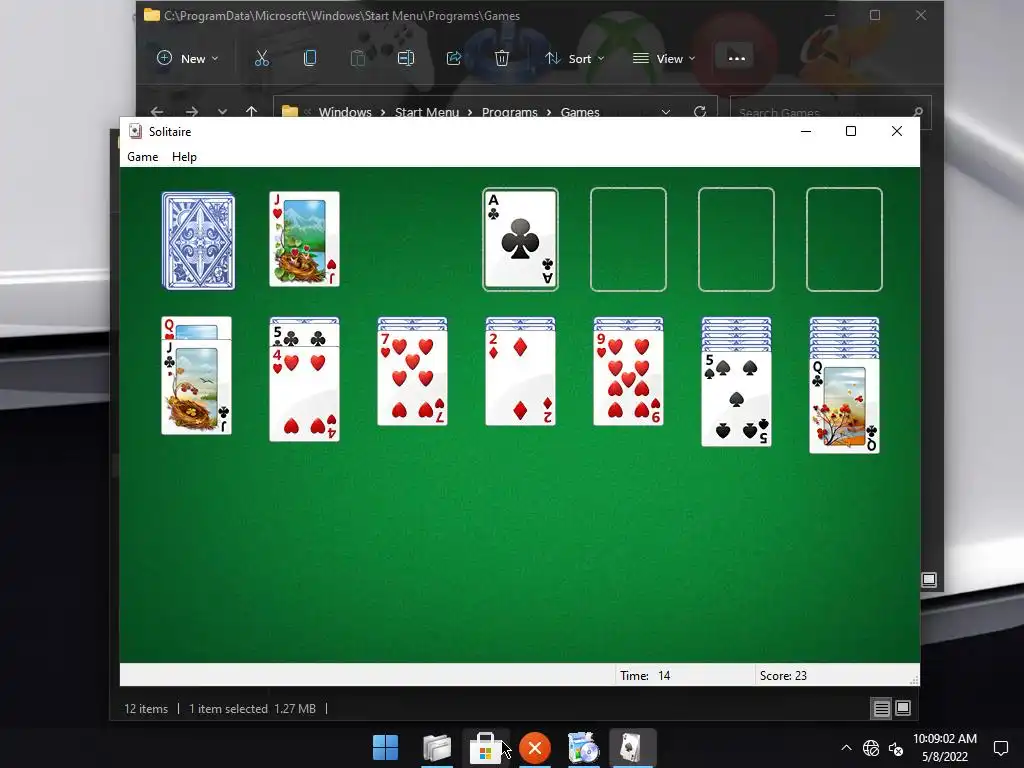The width and height of the screenshot is (1024, 768).
Task: Open the New dropdown in File Explorer
Action: (x=187, y=58)
